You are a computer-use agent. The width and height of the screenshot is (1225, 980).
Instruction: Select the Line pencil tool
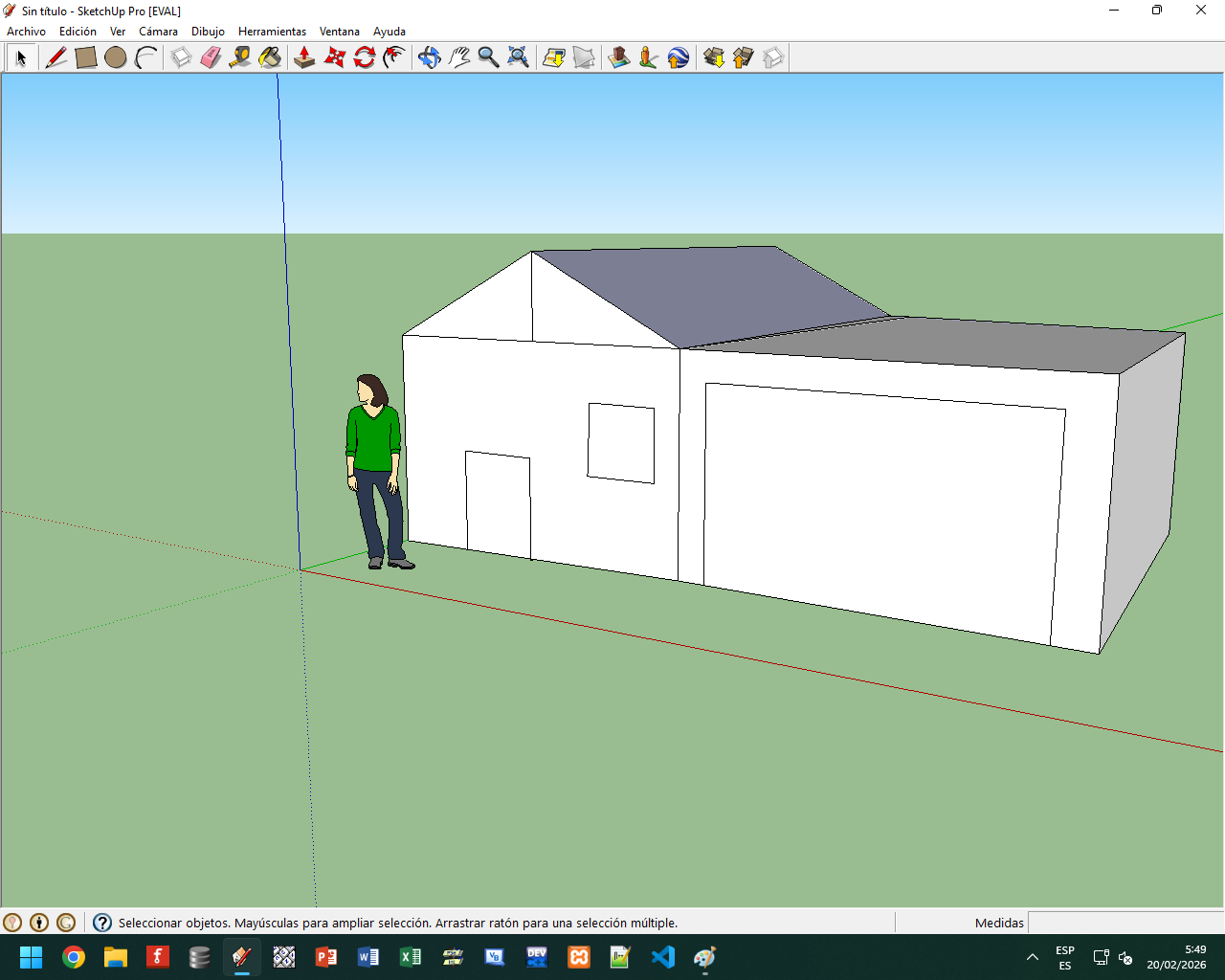pyautogui.click(x=56, y=57)
